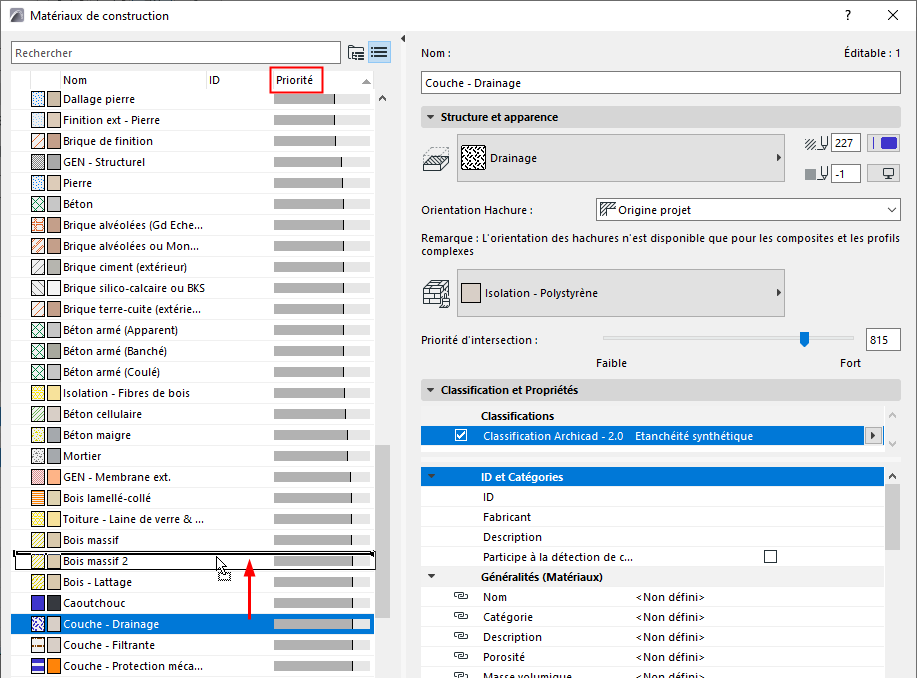917x678 pixels.
Task: Open Orientation Hachure dropdown
Action: 748,210
